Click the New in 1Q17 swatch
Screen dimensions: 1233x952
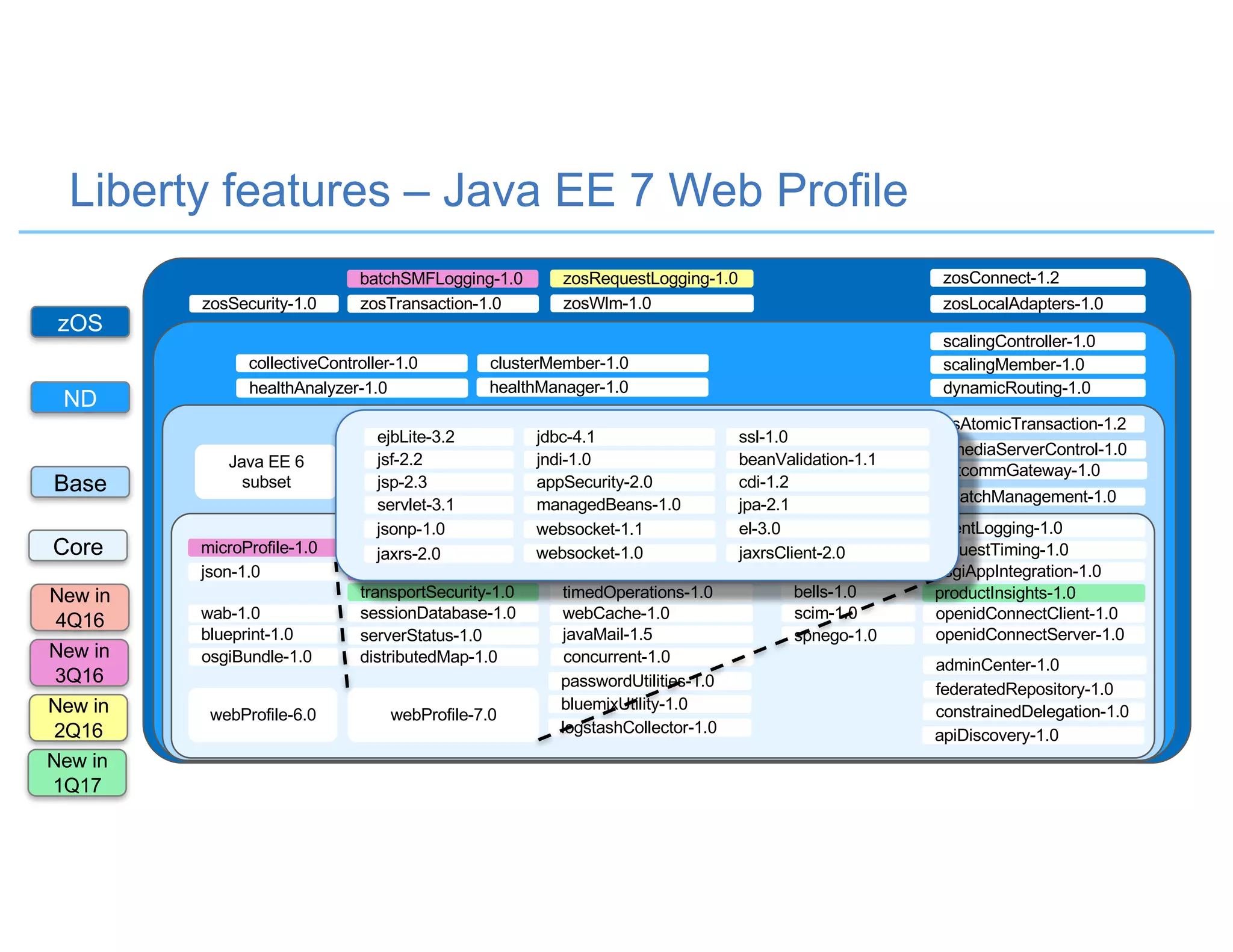[78, 773]
